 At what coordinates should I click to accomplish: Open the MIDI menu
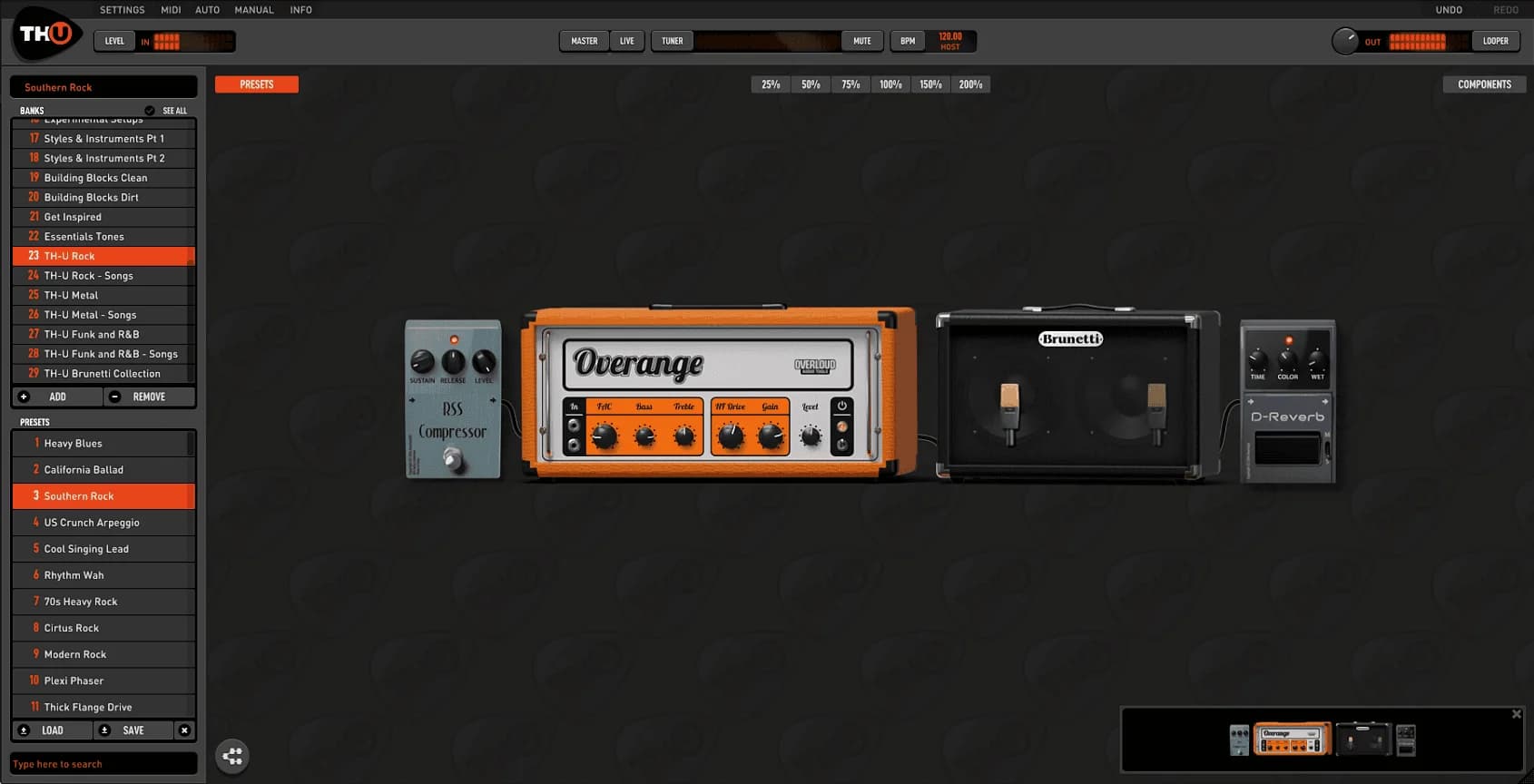pyautogui.click(x=171, y=10)
